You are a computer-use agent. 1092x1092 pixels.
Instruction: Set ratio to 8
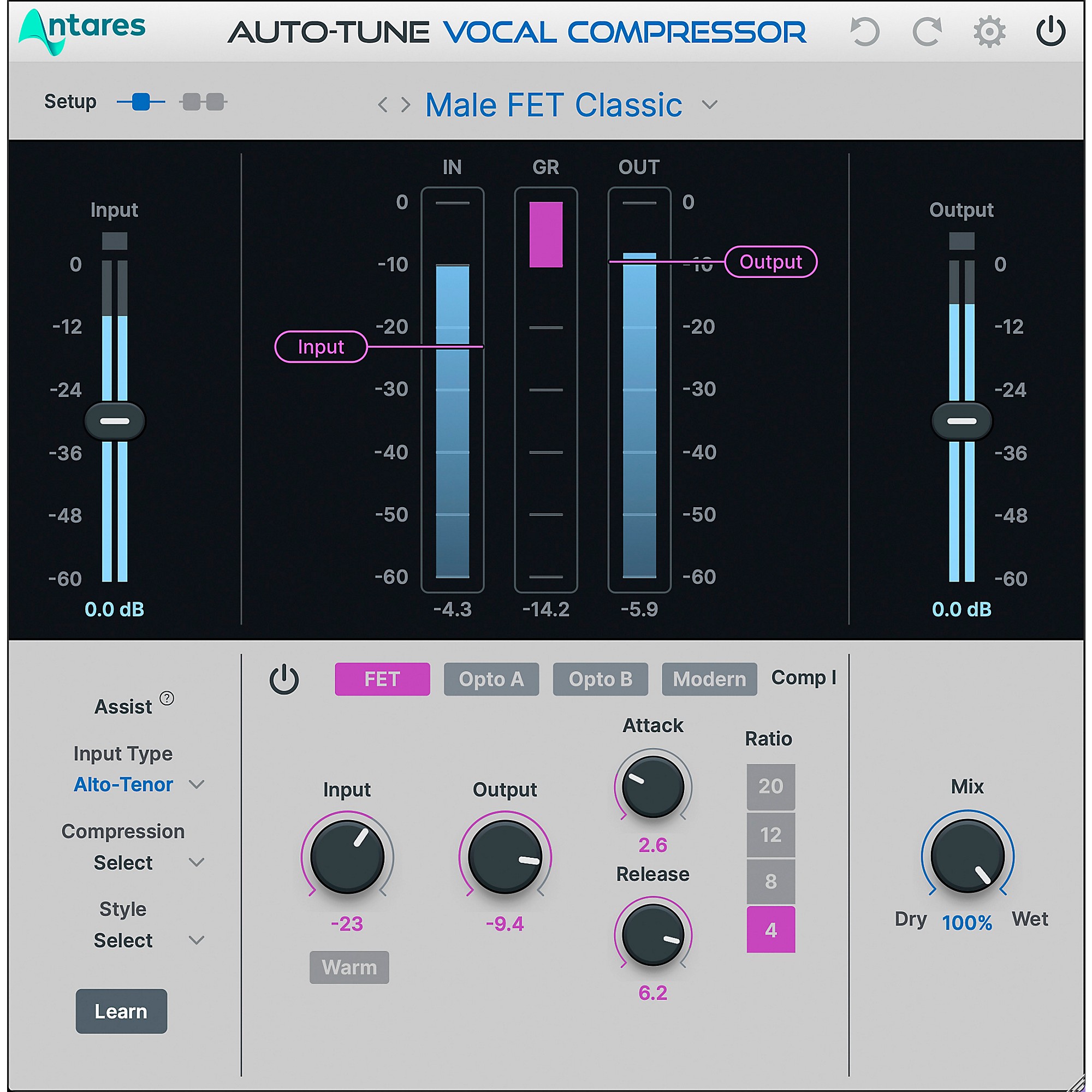(x=771, y=882)
